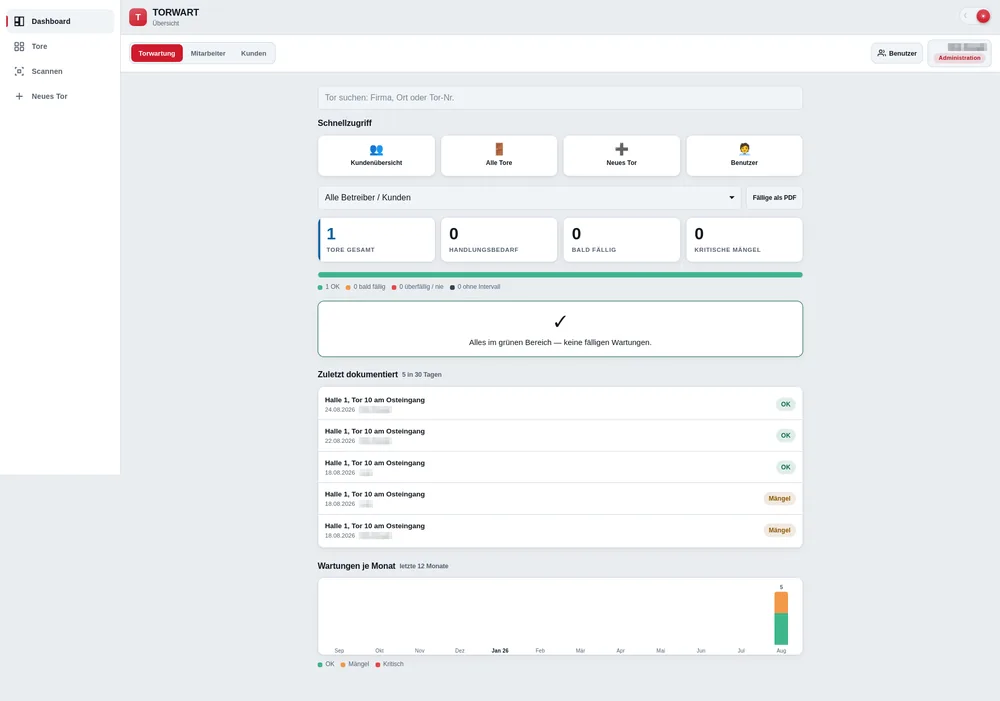
Task: Click the Tore Gesamt stat card
Action: point(376,240)
